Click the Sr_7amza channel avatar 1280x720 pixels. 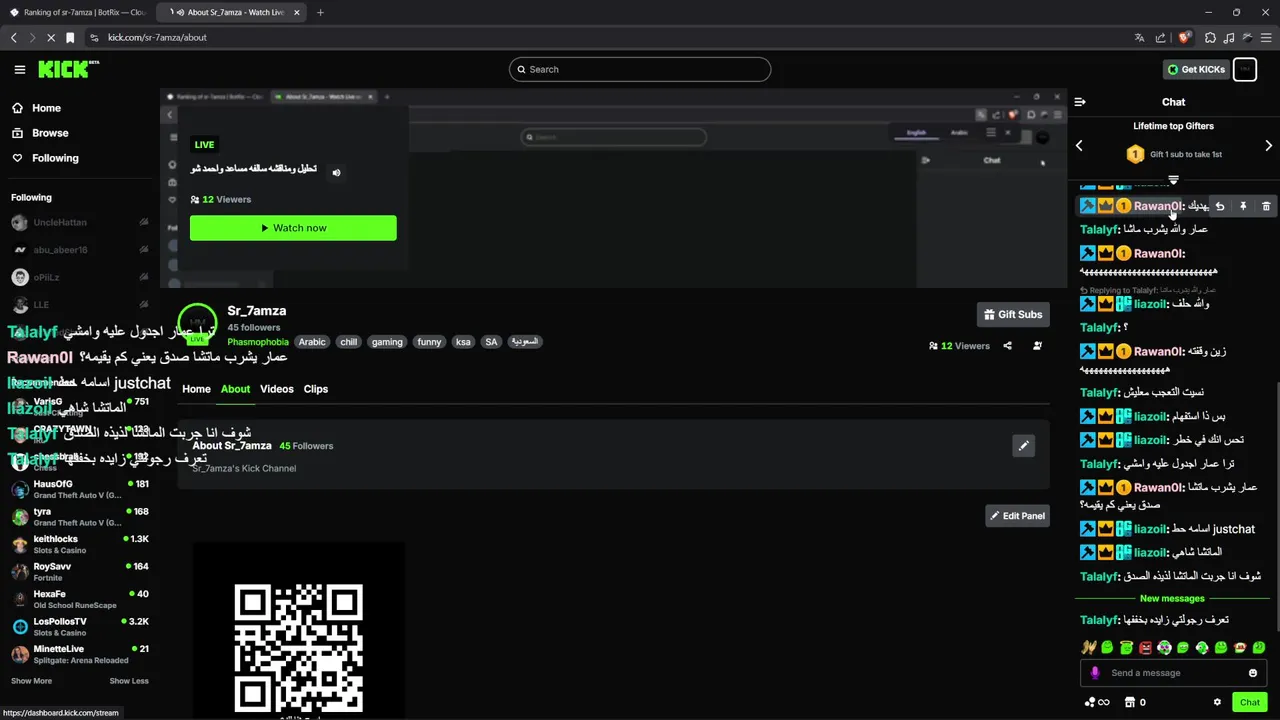(197, 322)
